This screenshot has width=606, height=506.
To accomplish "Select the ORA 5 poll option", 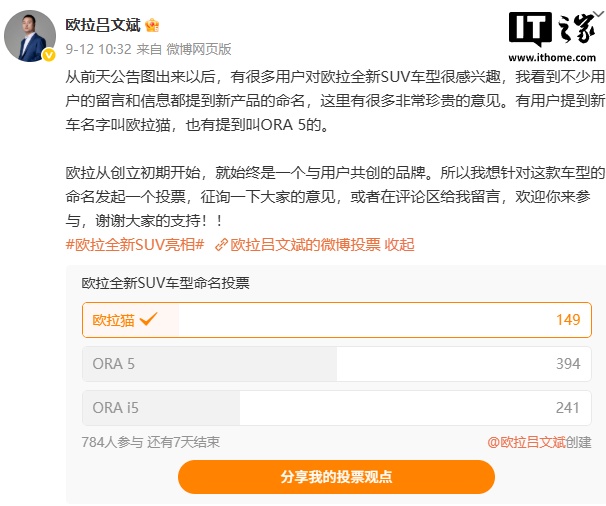I will click(336, 364).
